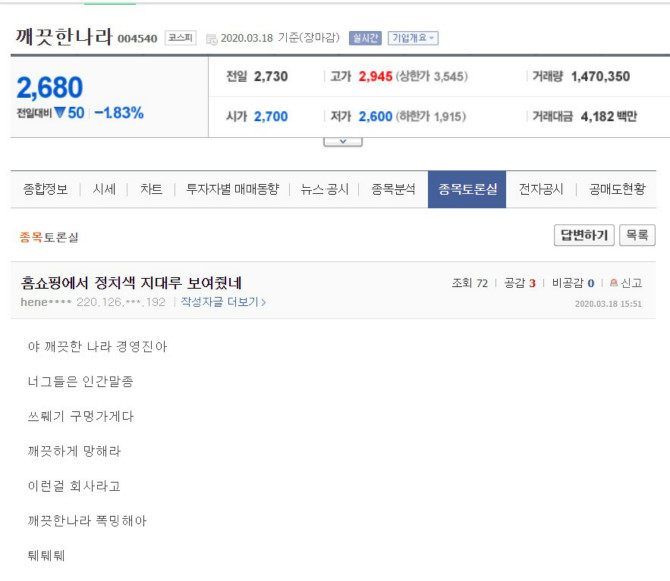
Task: Open the 전자공시 tab
Action: (x=541, y=189)
